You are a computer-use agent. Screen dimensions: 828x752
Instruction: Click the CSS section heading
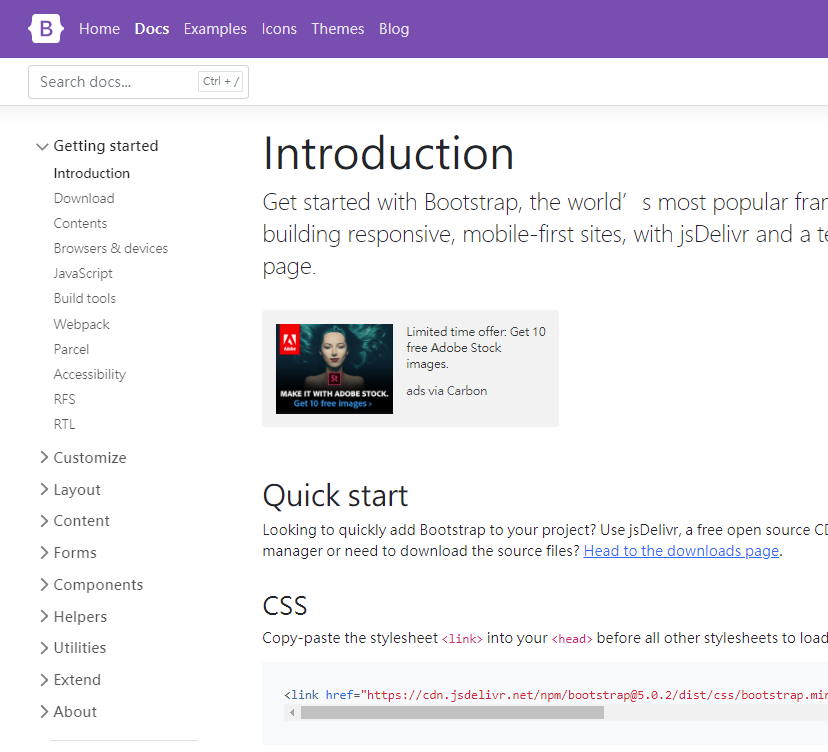pyautogui.click(x=285, y=606)
